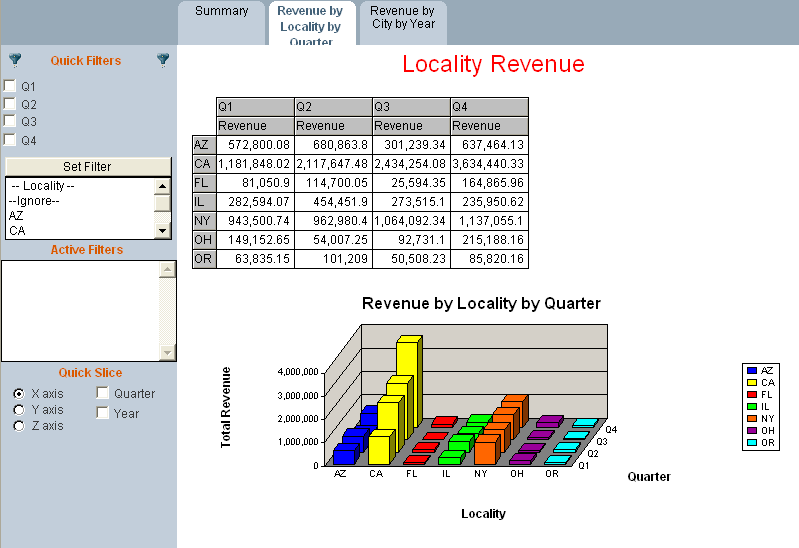
Task: Click inside the Active Filters list box
Action: point(81,311)
